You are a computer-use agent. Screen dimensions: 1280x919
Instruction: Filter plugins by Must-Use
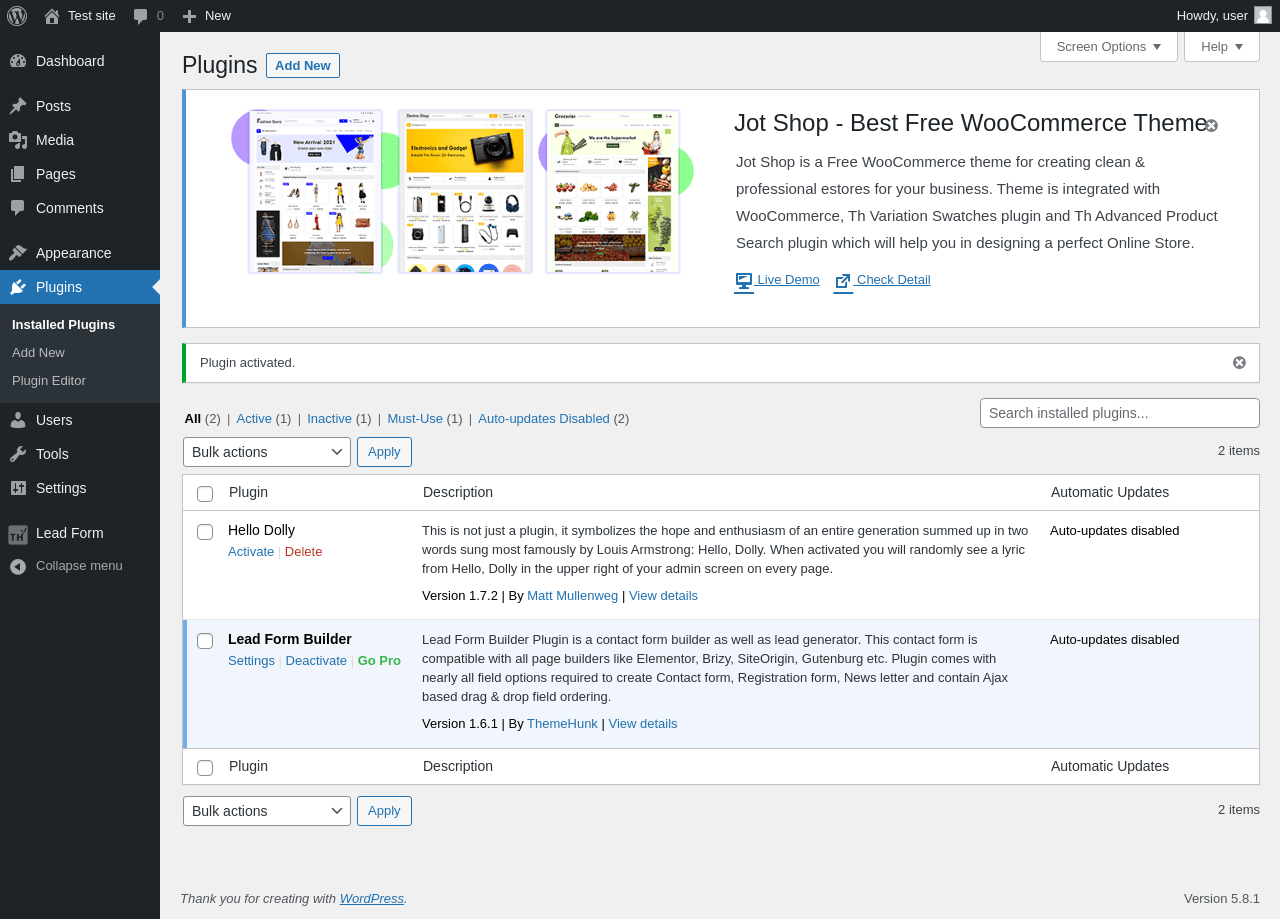[415, 419]
